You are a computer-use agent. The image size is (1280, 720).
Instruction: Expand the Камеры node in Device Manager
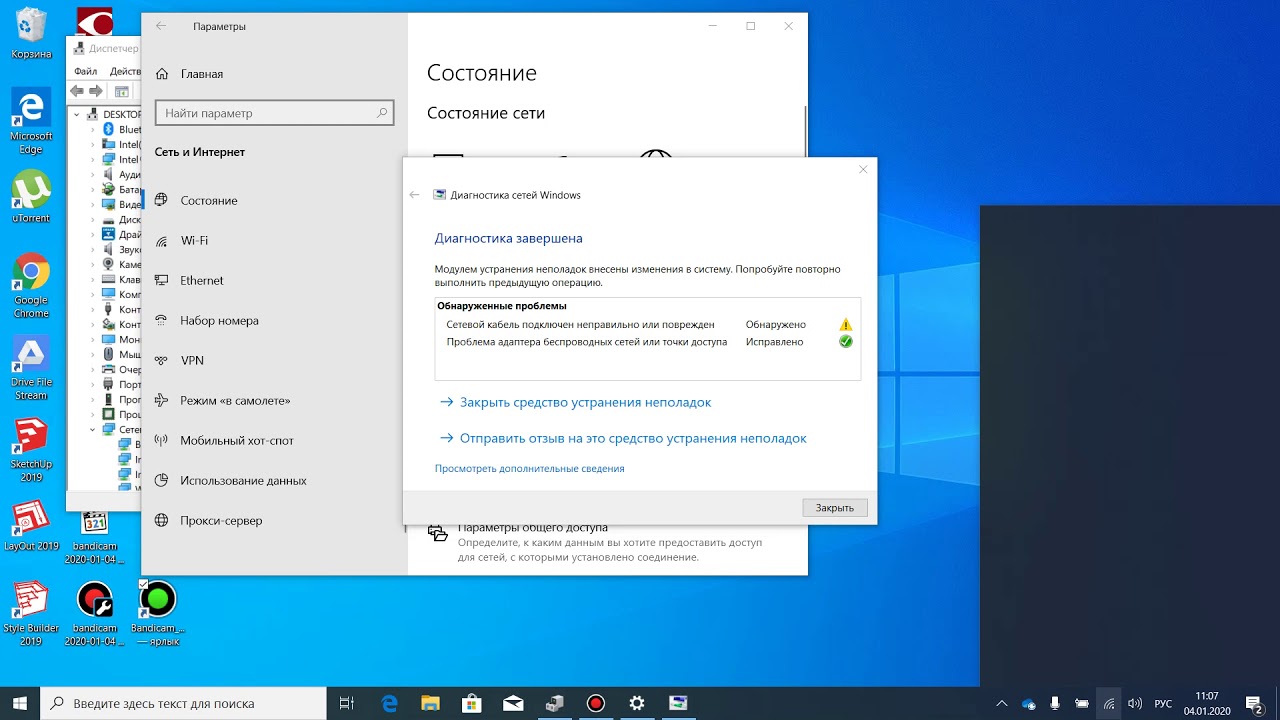(94, 264)
